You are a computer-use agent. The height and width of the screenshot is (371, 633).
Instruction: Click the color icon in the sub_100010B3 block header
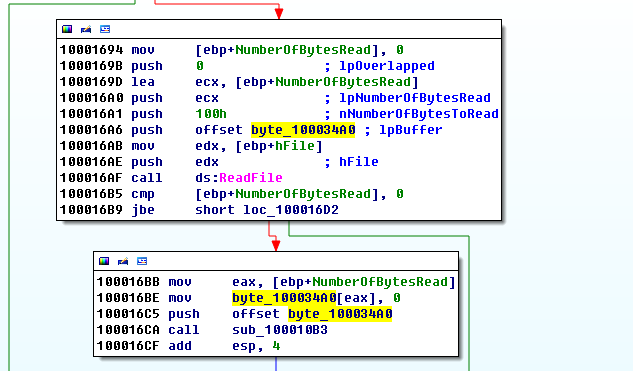104,261
